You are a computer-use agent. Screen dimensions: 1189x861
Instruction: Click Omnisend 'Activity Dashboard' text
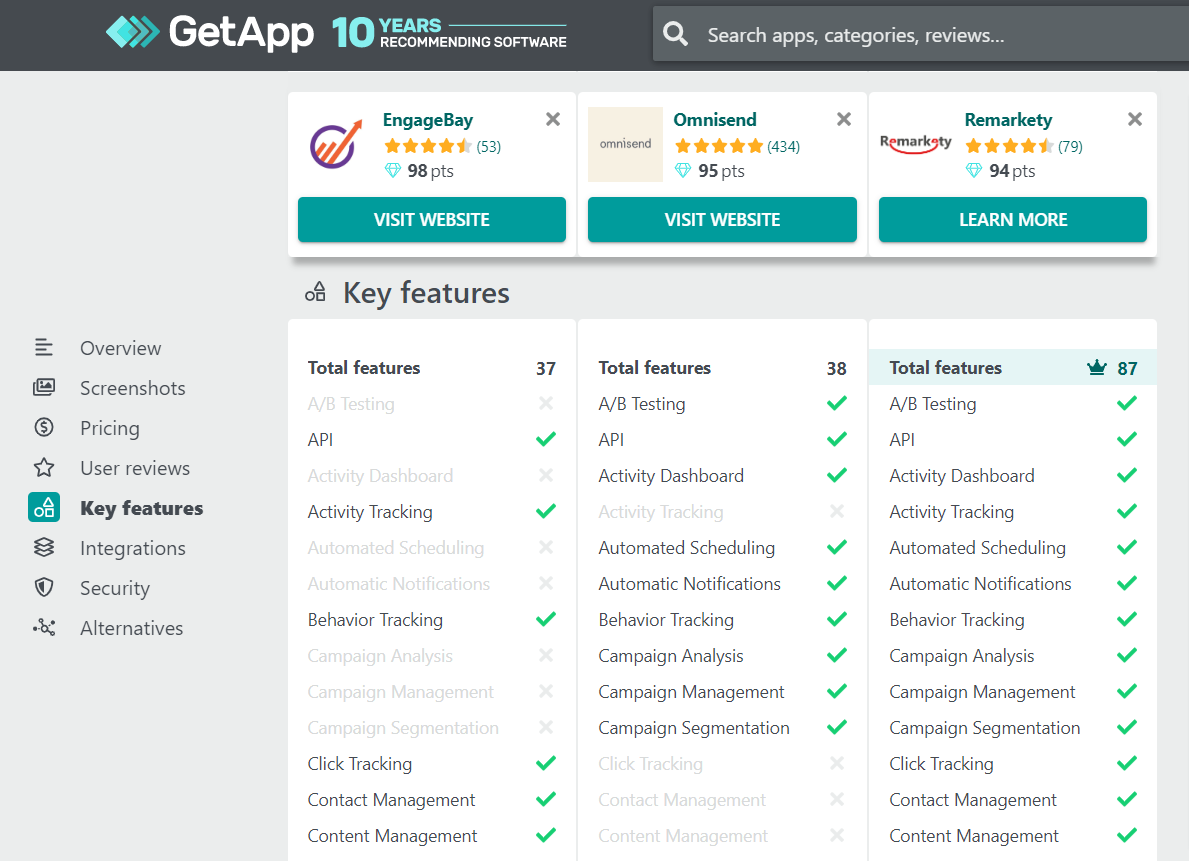click(671, 476)
